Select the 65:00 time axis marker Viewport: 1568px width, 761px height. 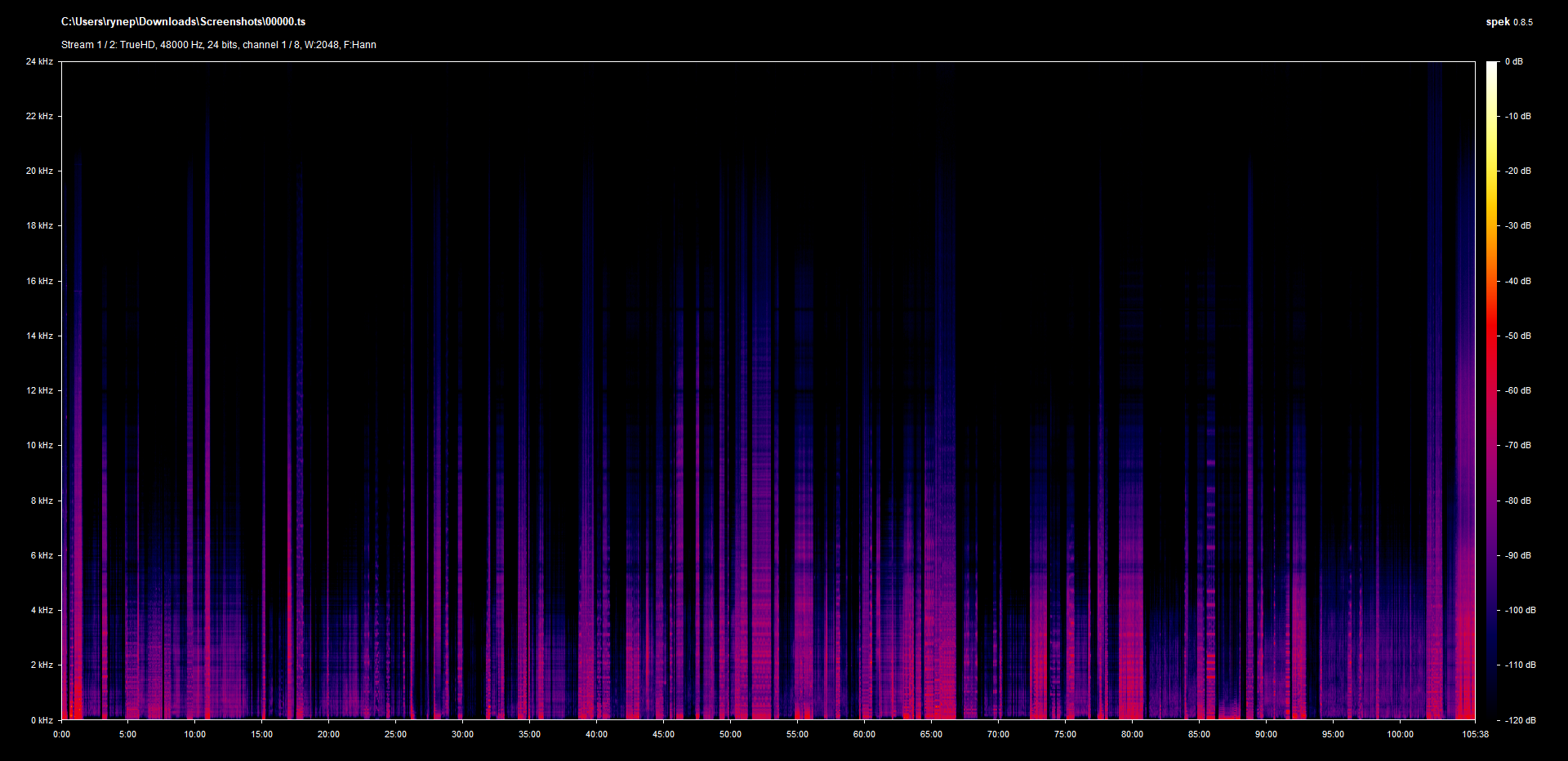pos(931,735)
